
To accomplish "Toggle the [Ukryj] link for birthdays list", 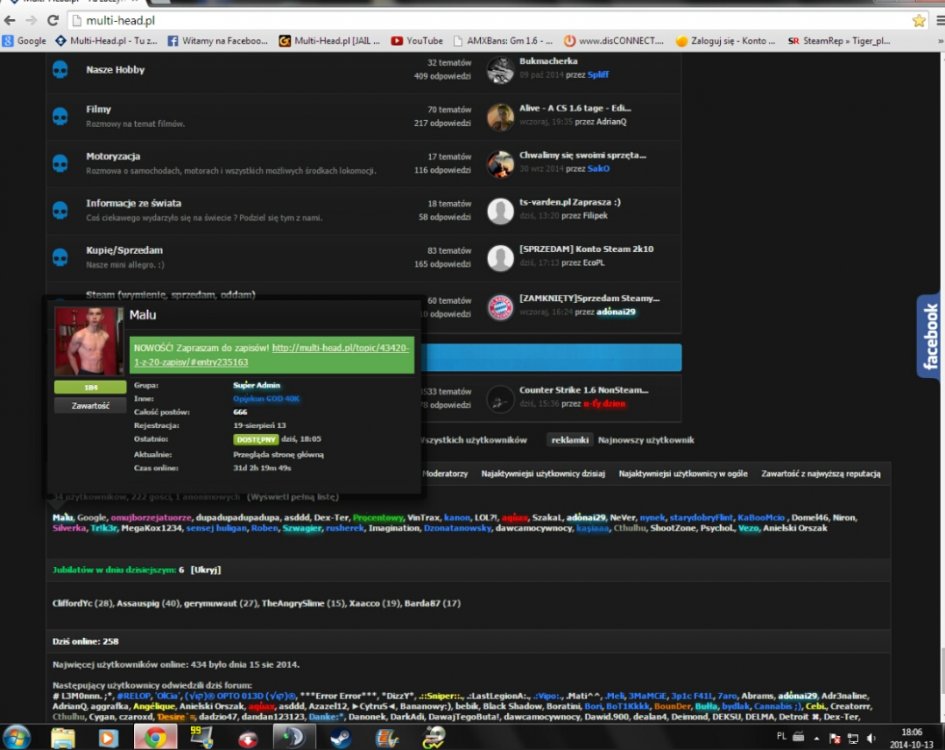I will coord(207,569).
